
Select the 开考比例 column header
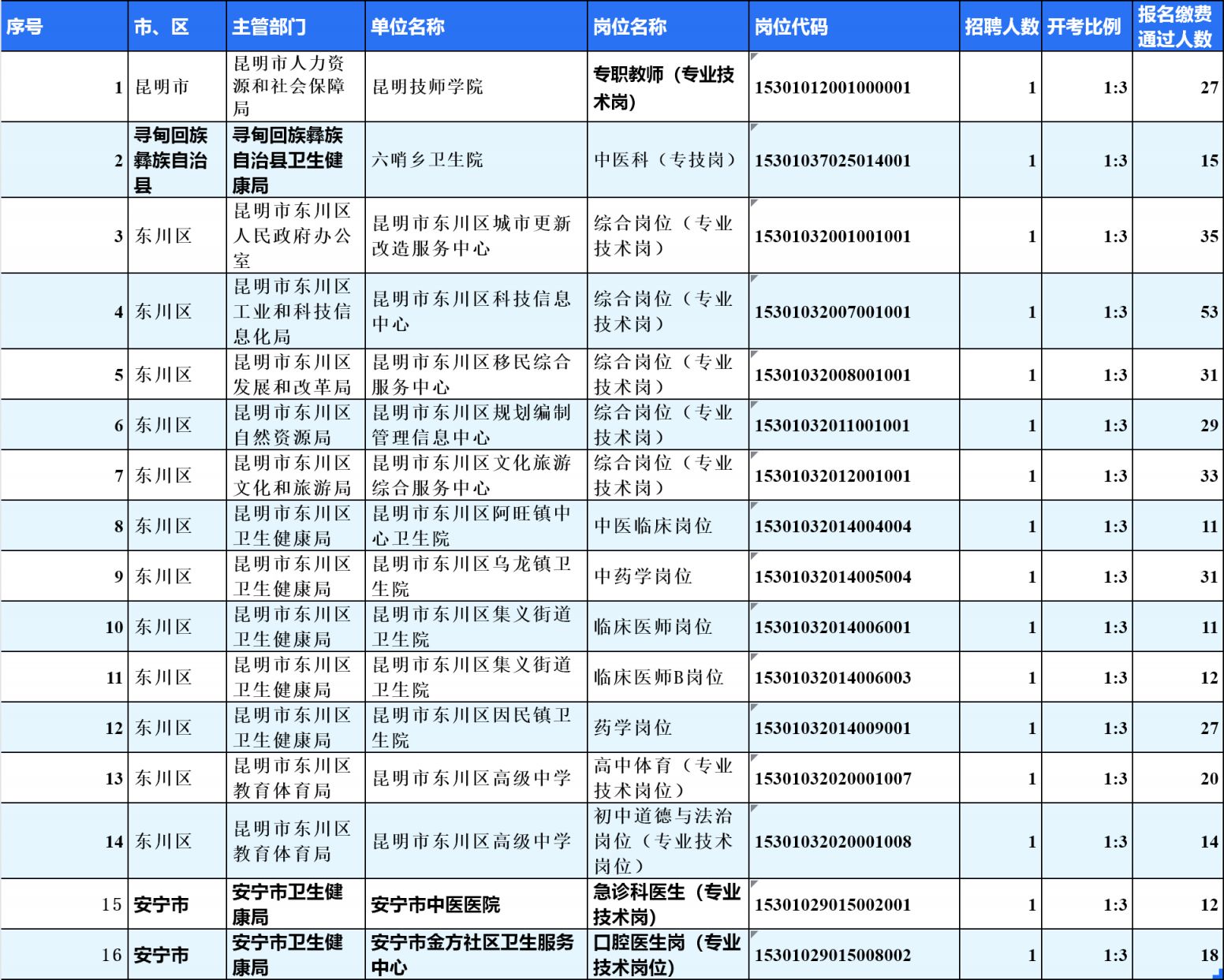click(1087, 26)
